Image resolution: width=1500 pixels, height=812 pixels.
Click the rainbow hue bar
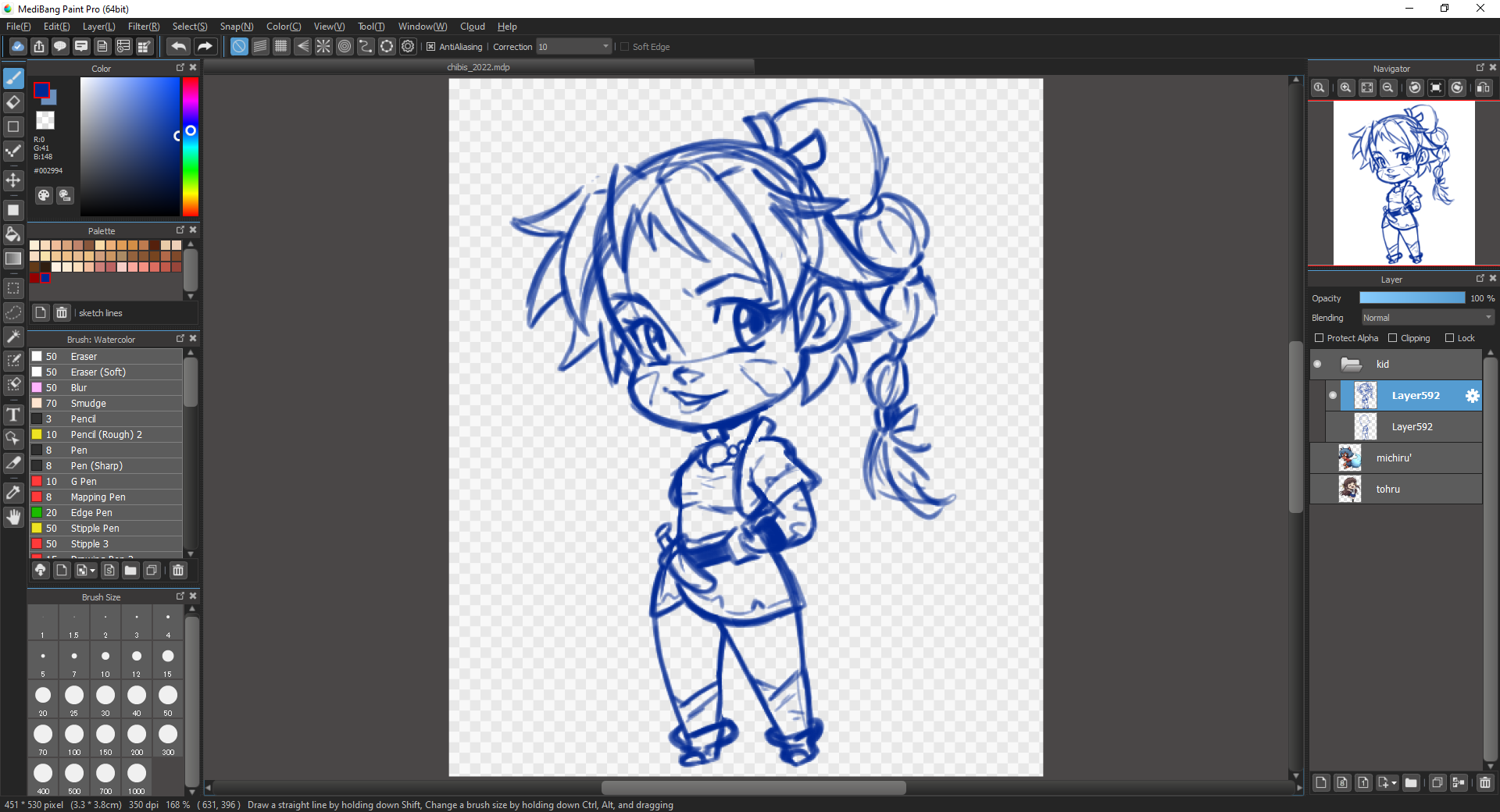191,147
